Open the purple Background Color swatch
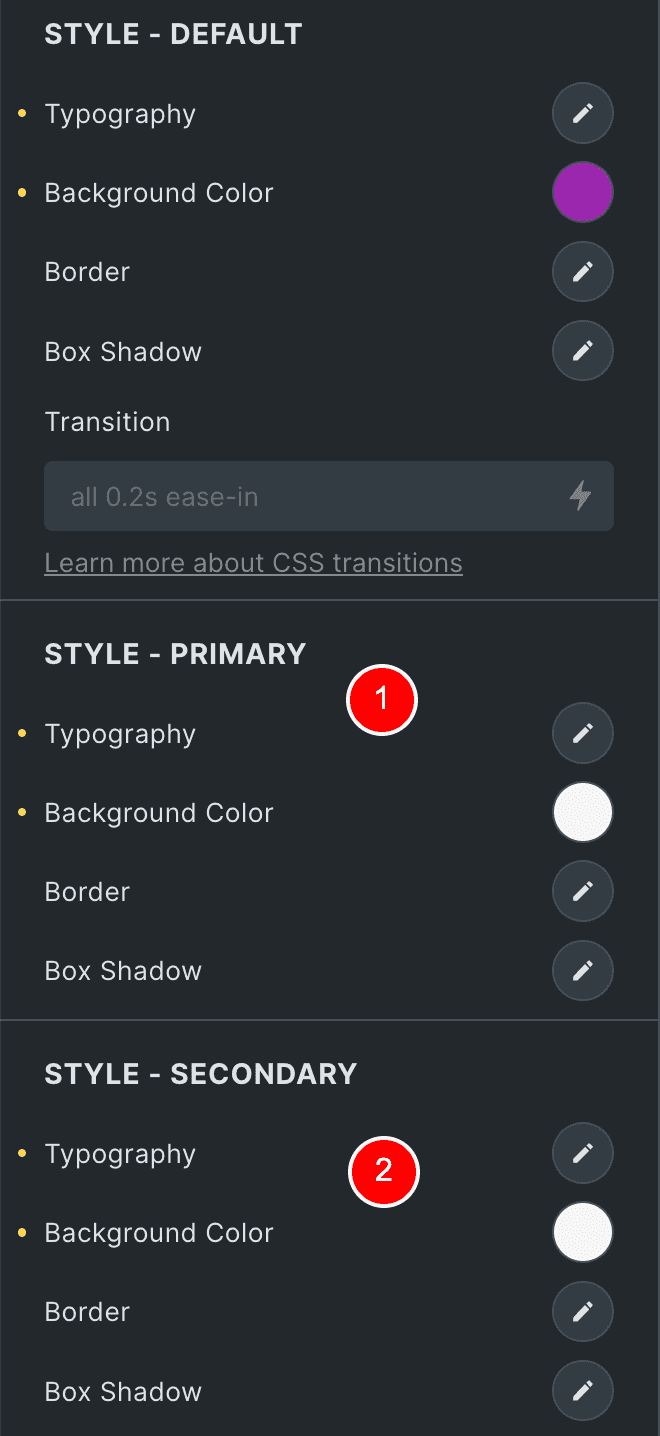The height and width of the screenshot is (1436, 660). pos(583,193)
